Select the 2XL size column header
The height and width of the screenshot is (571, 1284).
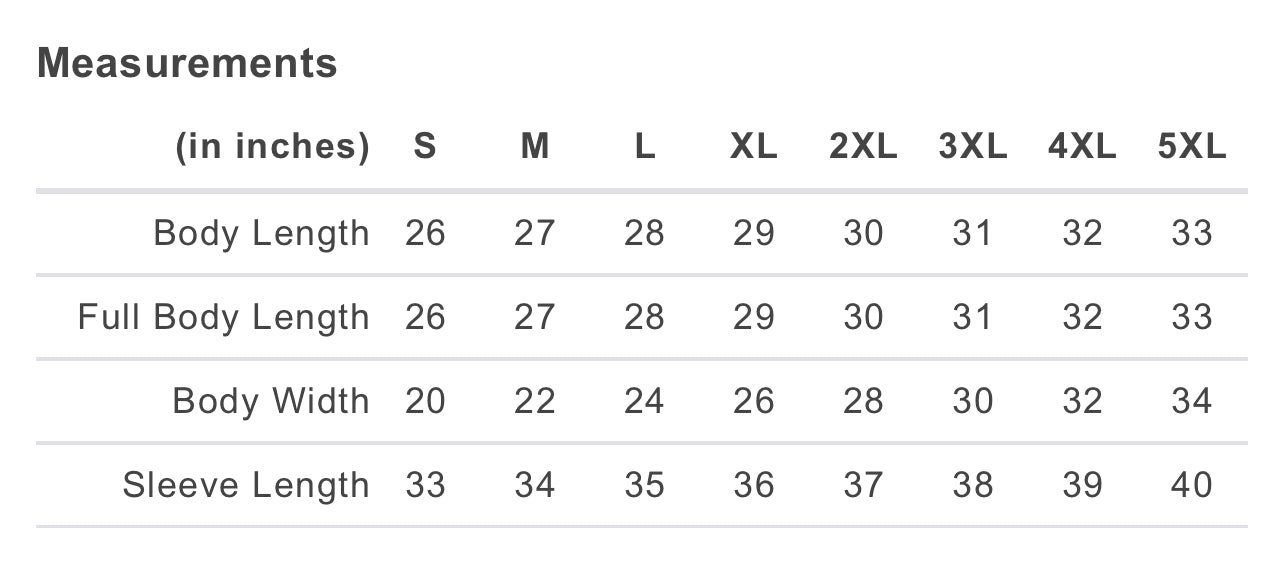pos(863,147)
